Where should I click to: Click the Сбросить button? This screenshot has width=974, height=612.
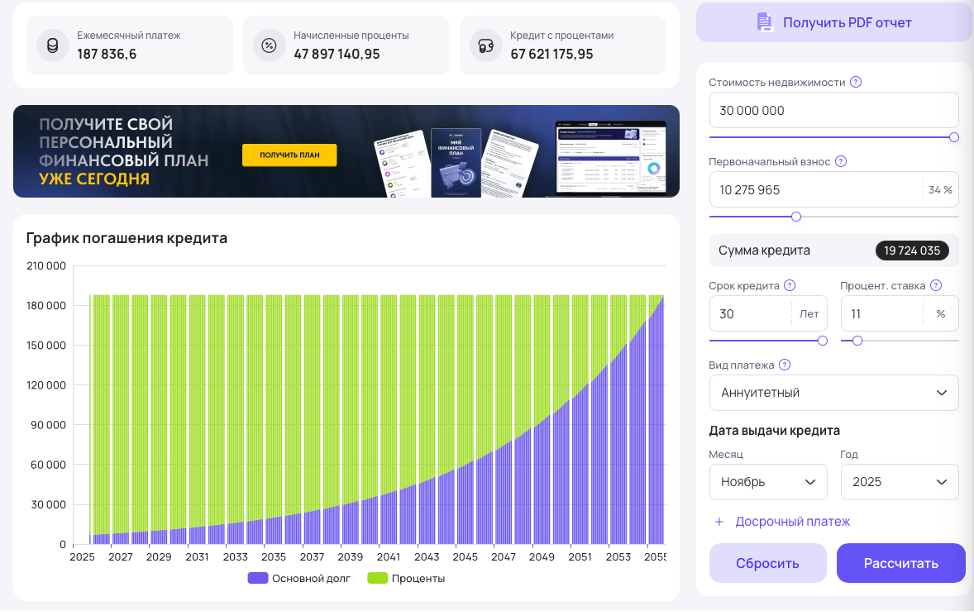click(x=768, y=564)
